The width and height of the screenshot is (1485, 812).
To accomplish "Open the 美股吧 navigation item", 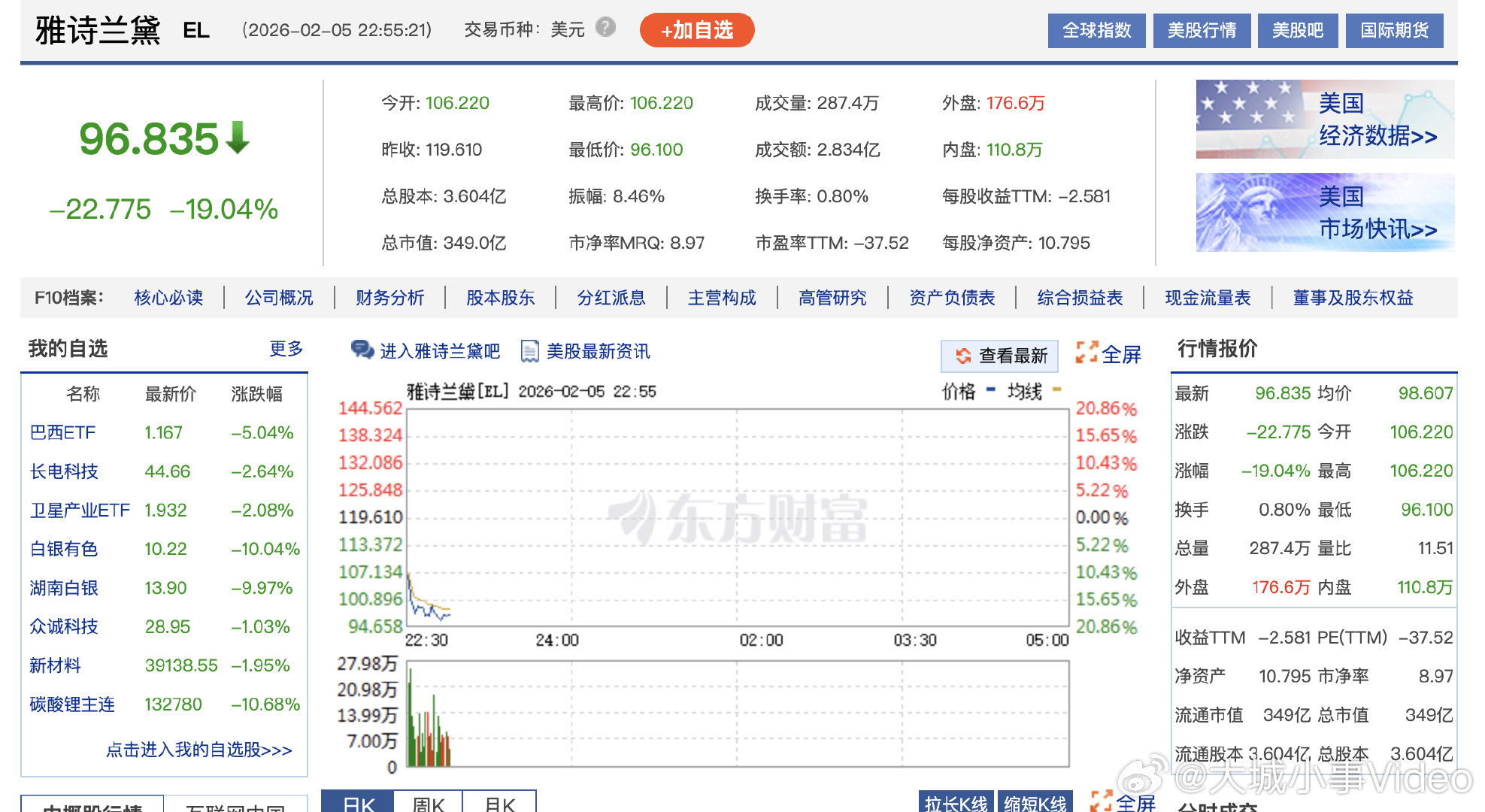I will click(1297, 30).
